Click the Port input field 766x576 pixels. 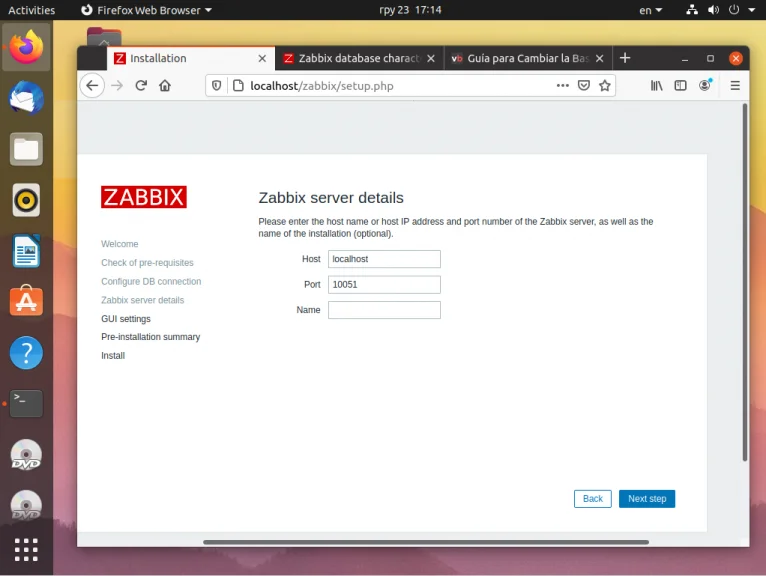pyautogui.click(x=384, y=284)
